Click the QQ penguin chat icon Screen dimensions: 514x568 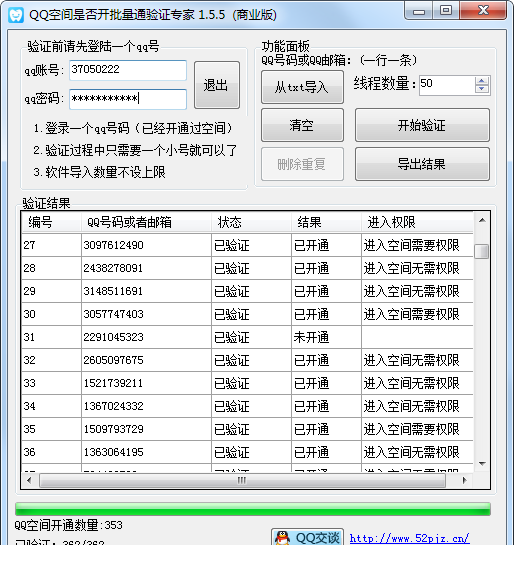point(282,538)
